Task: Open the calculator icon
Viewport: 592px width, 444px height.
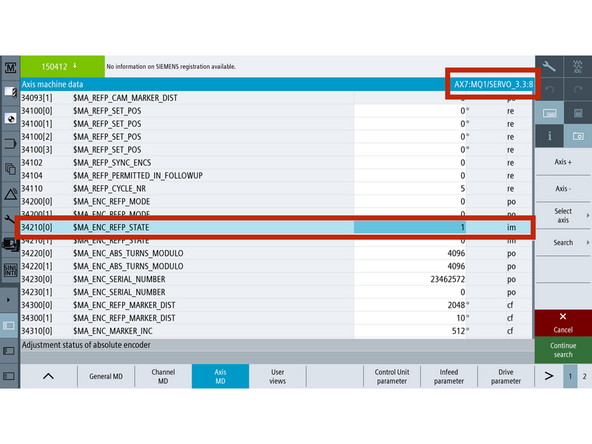Action: tap(578, 113)
